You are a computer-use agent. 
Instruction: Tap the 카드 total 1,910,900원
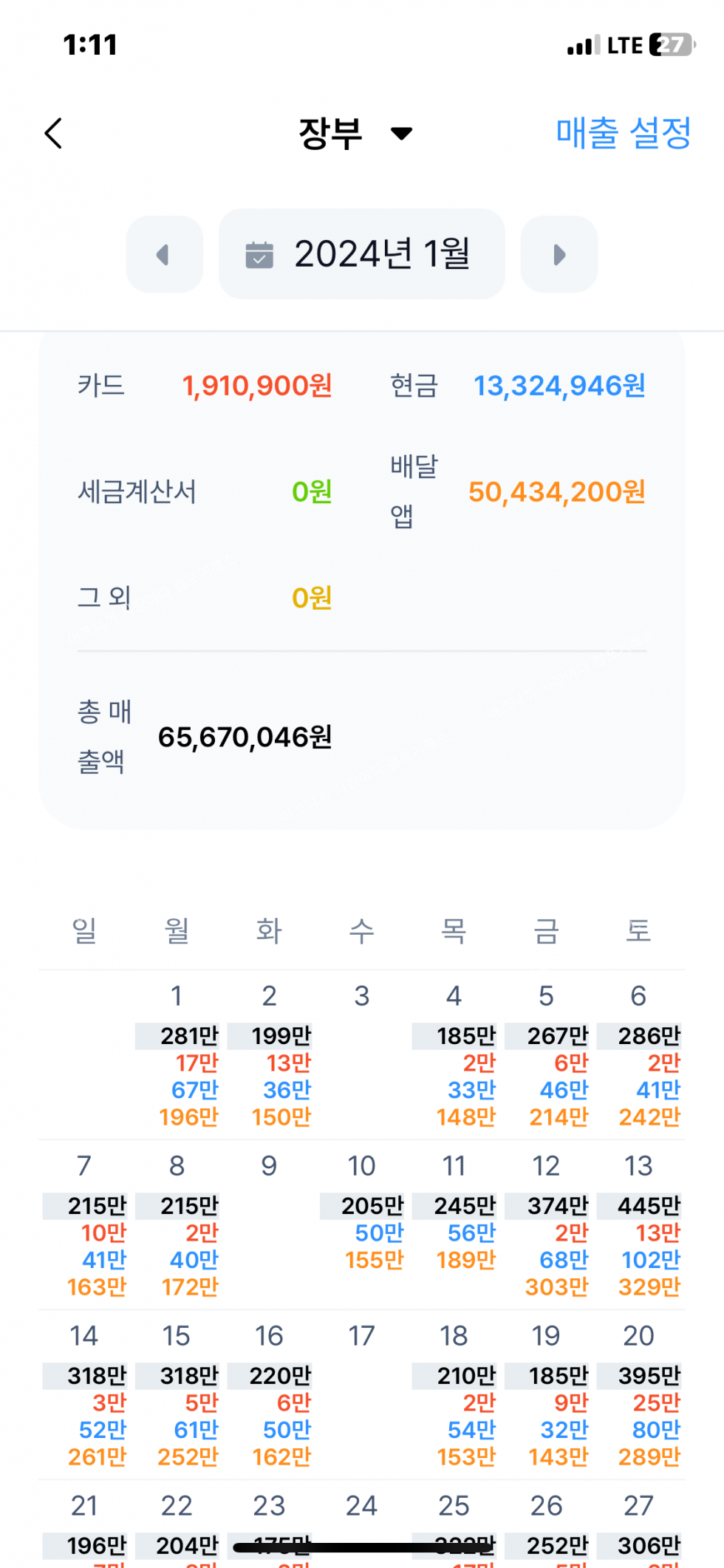(x=257, y=386)
